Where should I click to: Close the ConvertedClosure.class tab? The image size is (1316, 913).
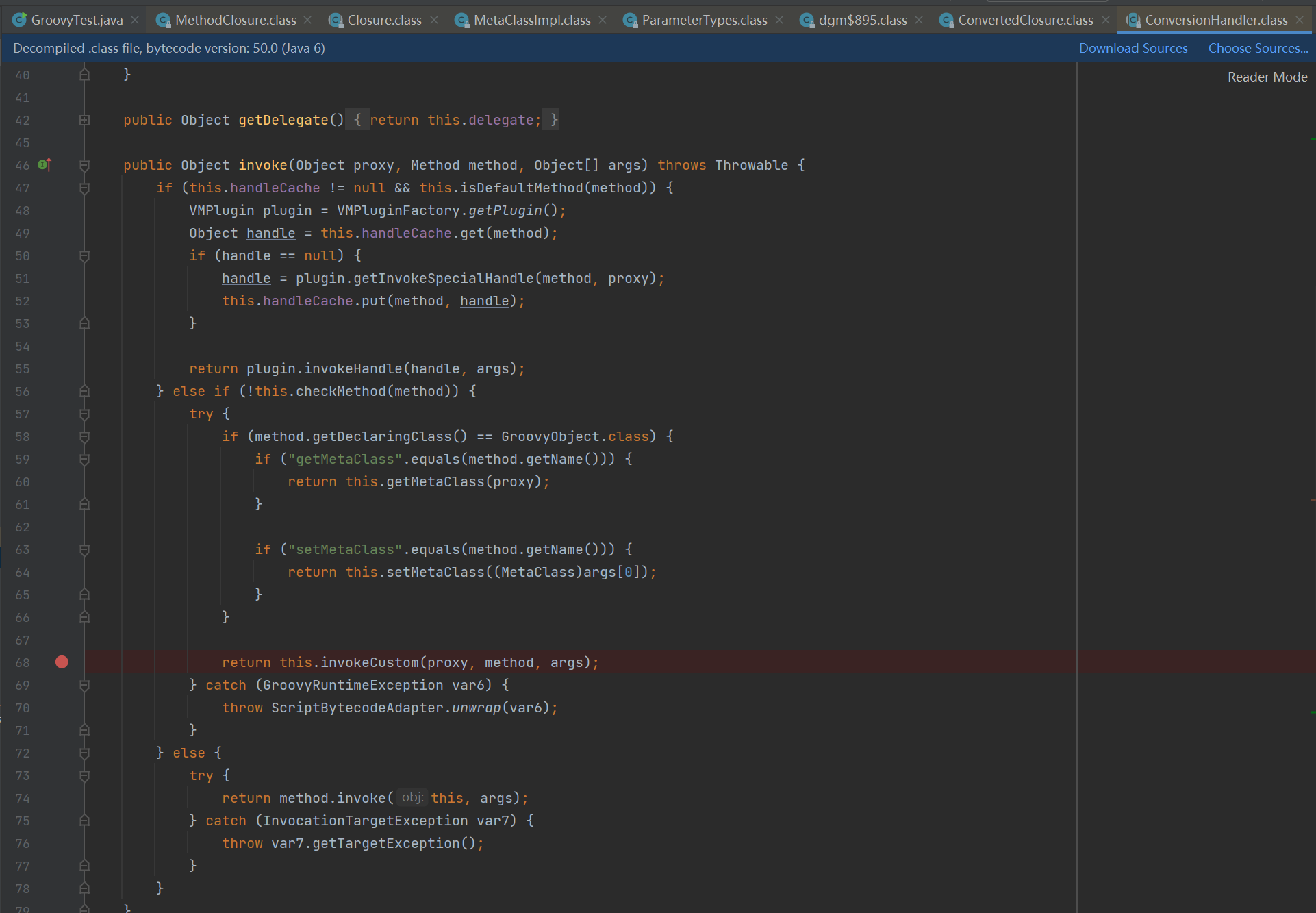[x=1106, y=21]
